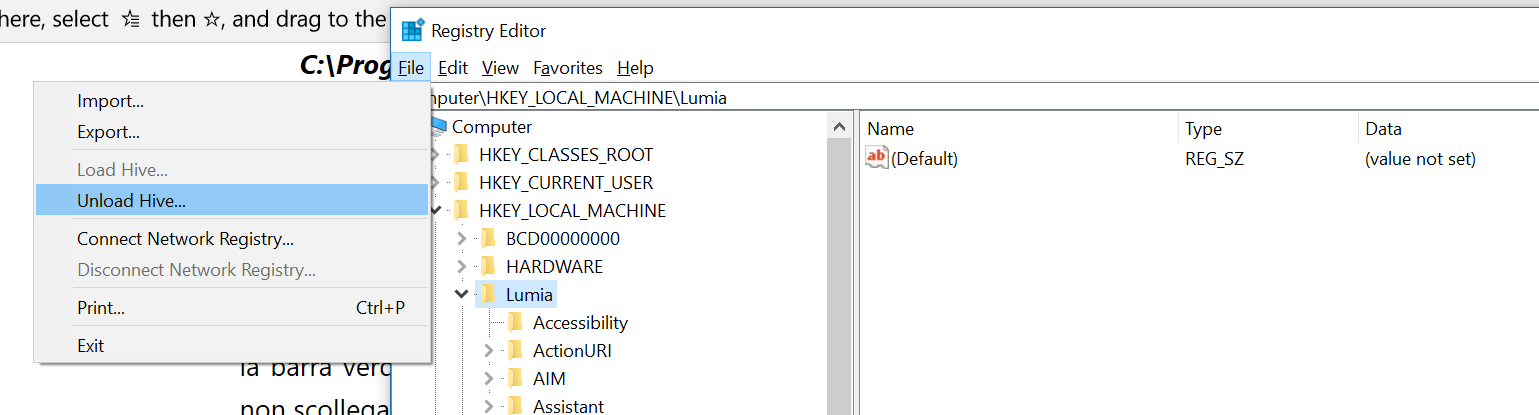Viewport: 1539px width, 415px height.
Task: Select the AIM registry key
Action: (x=549, y=378)
